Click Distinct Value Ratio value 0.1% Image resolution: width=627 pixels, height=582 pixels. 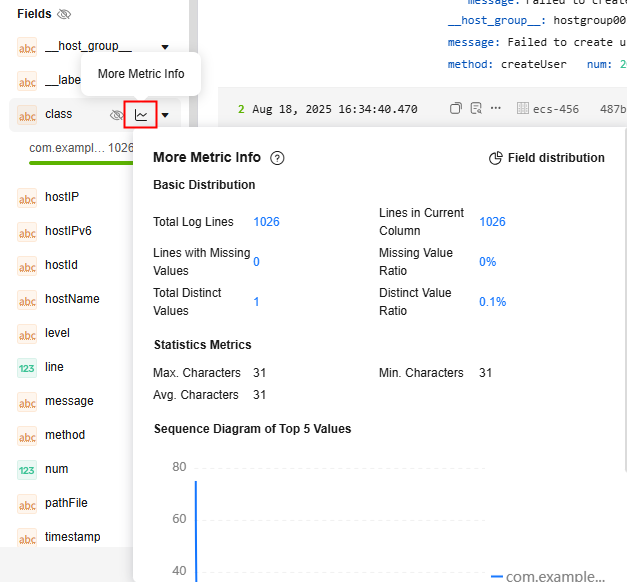click(x=493, y=302)
